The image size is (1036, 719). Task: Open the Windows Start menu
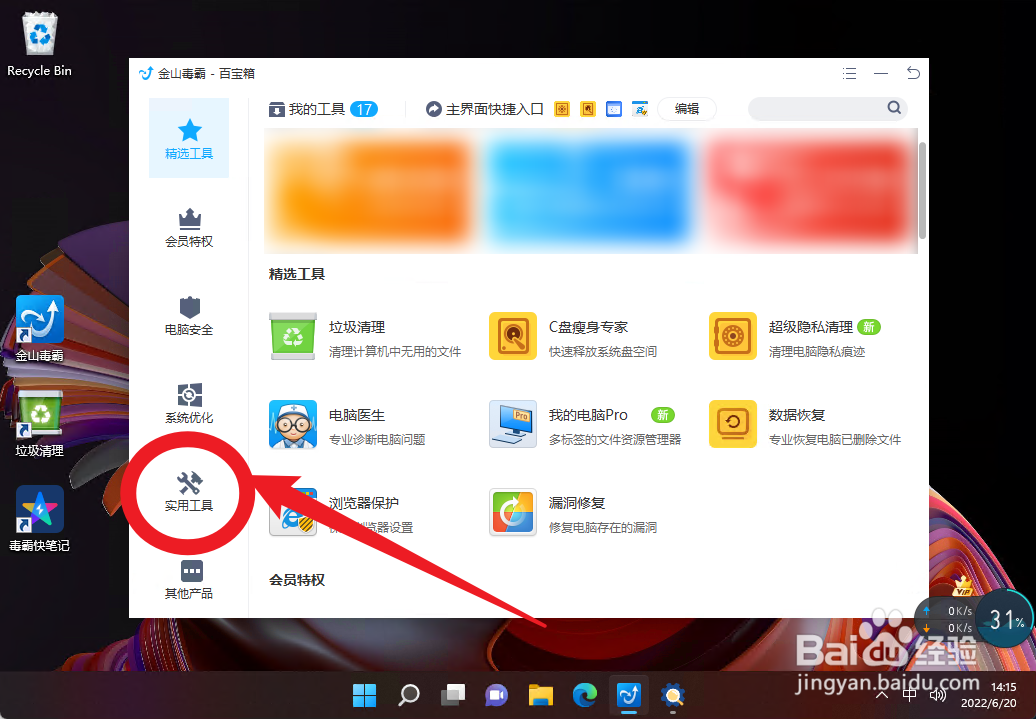click(x=364, y=695)
